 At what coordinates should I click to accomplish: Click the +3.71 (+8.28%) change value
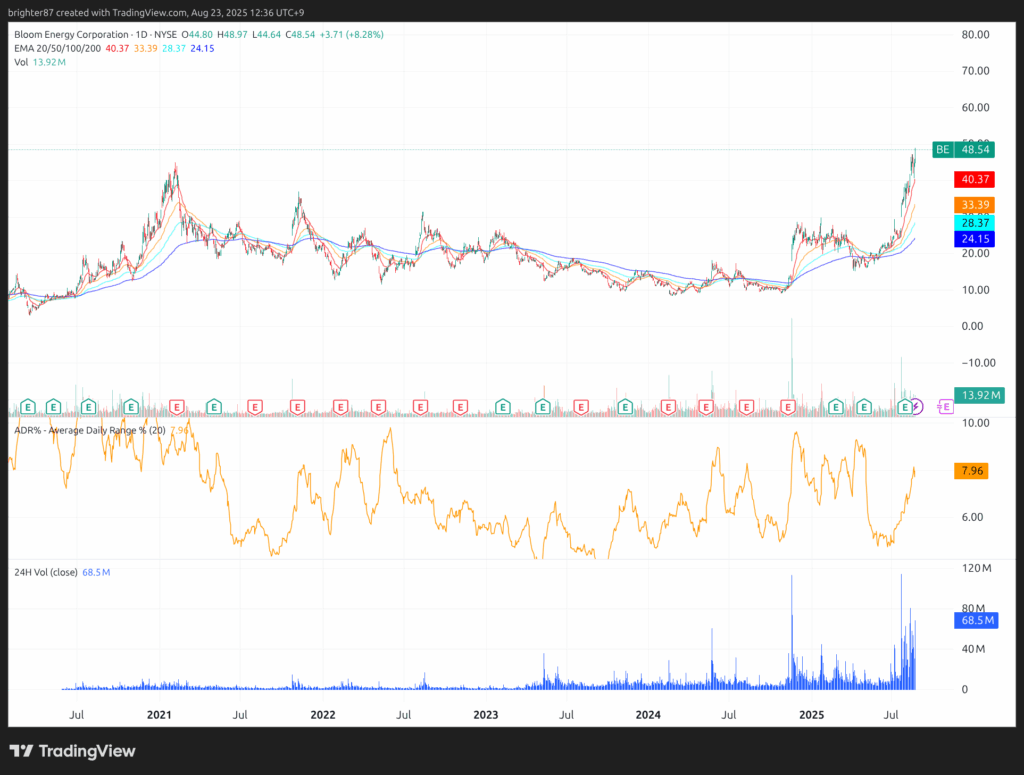351,35
